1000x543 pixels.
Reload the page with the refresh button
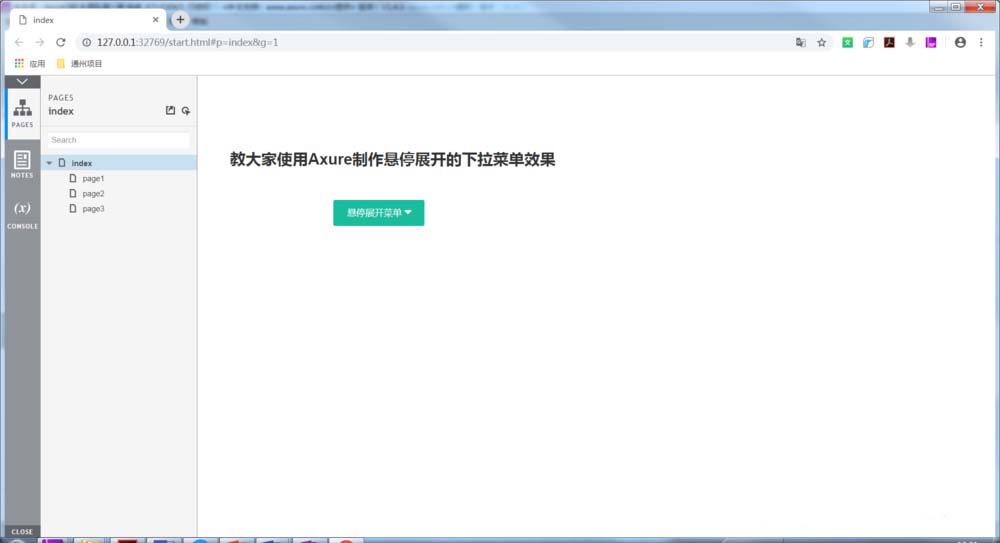[x=61, y=43]
